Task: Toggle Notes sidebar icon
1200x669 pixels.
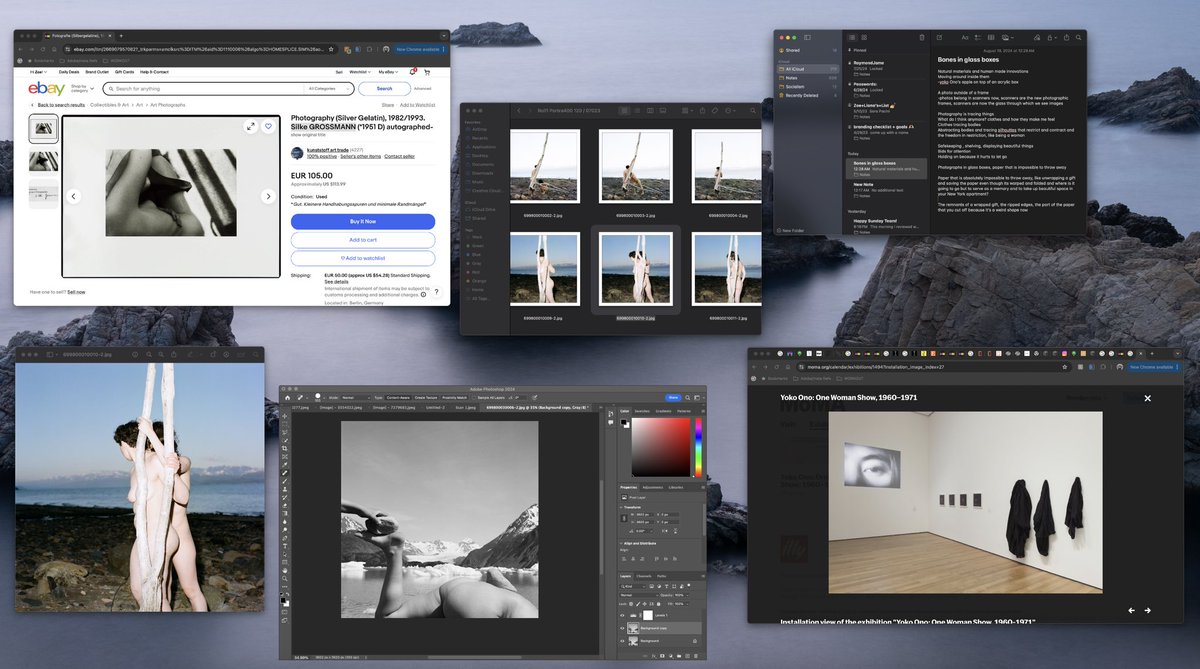Action: [x=807, y=38]
